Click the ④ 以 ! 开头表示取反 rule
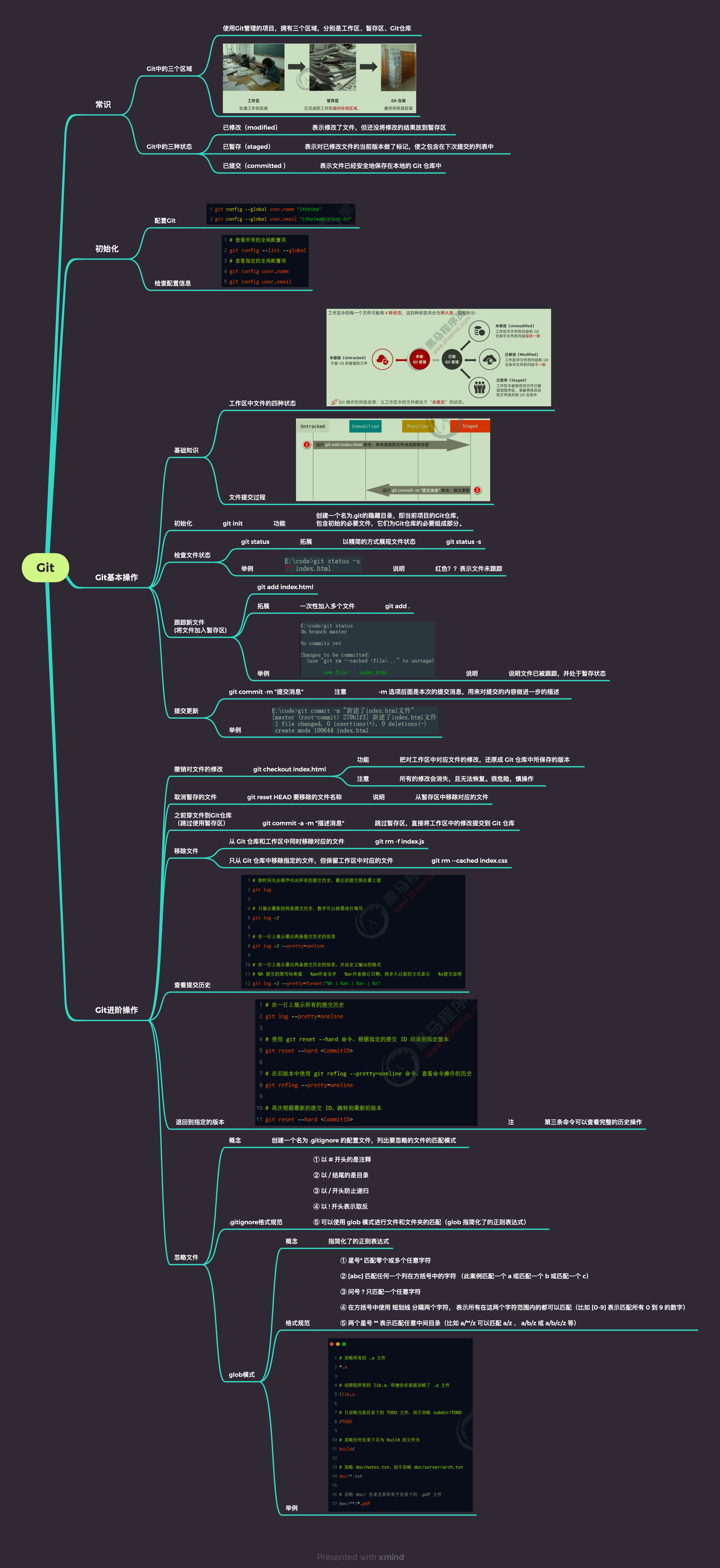Viewport: 720px width, 1568px height. click(340, 1206)
